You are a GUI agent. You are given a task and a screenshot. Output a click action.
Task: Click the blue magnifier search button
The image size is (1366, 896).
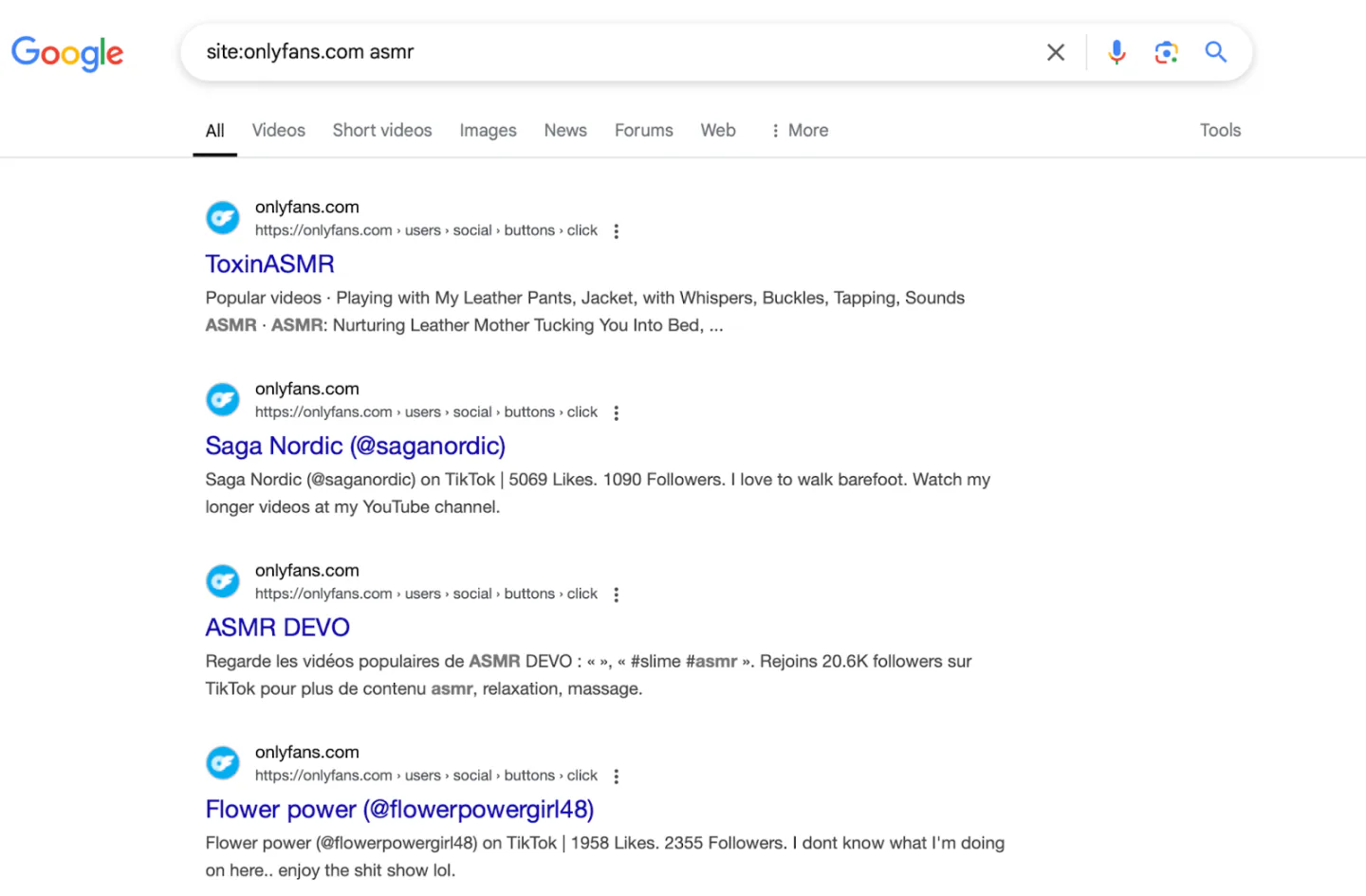pyautogui.click(x=1215, y=52)
